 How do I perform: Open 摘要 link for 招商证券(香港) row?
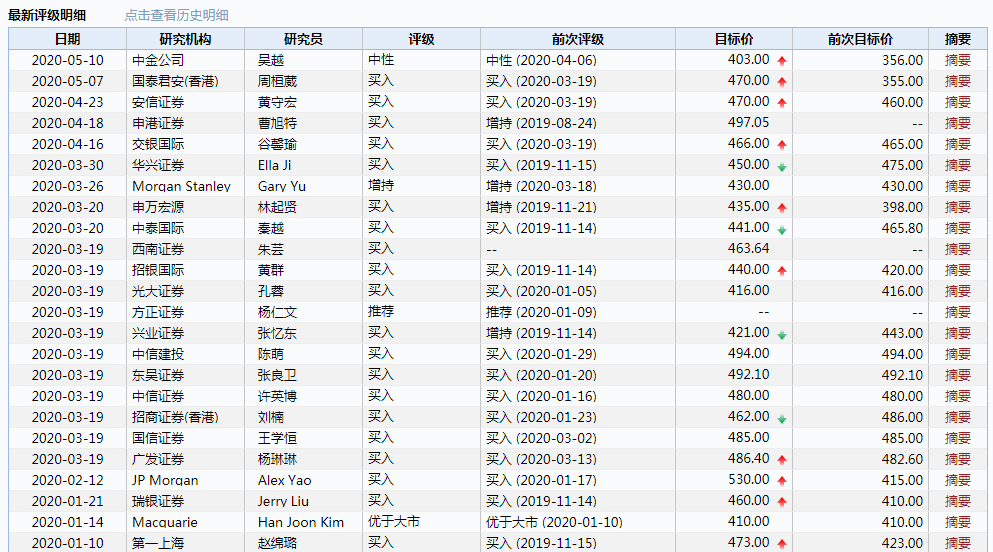958,417
